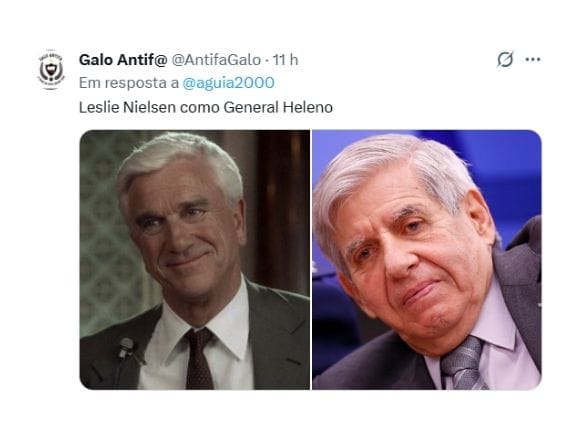Open the three-dot more options menu
Image resolution: width=585 pixels, height=441 pixels.
(x=533, y=59)
